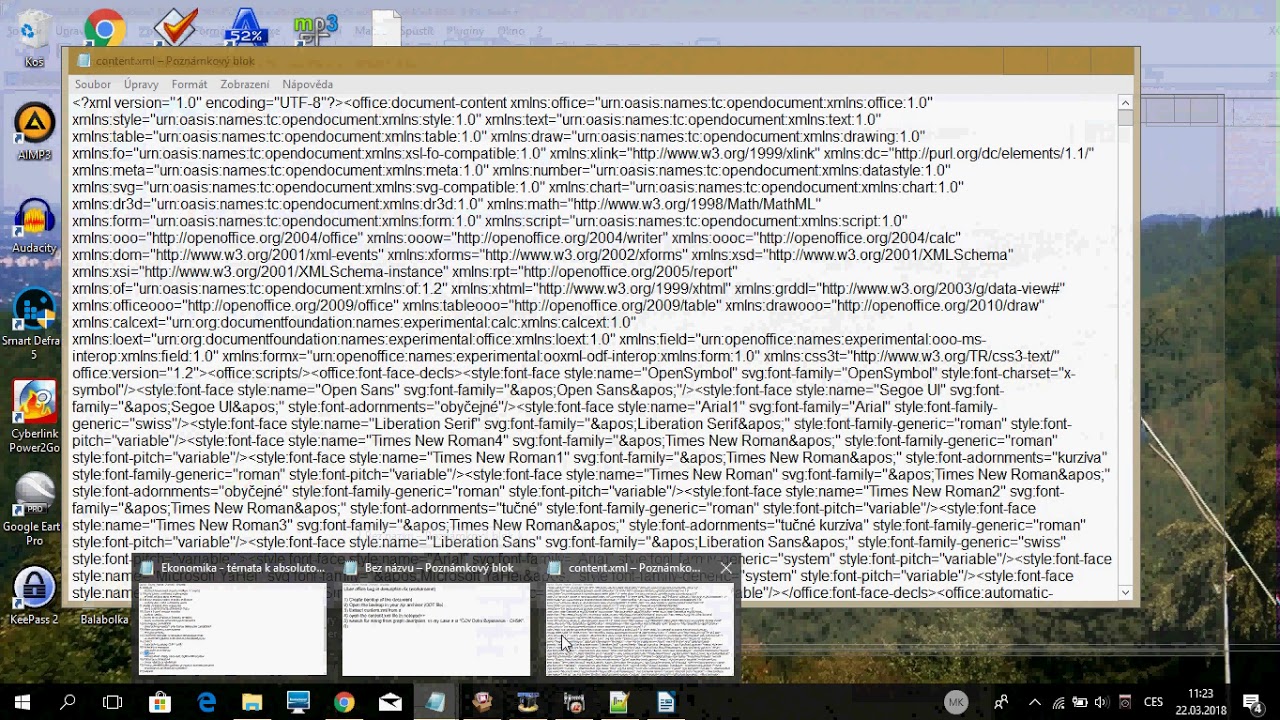Launch Microsoft Edge from the taskbar

point(206,702)
